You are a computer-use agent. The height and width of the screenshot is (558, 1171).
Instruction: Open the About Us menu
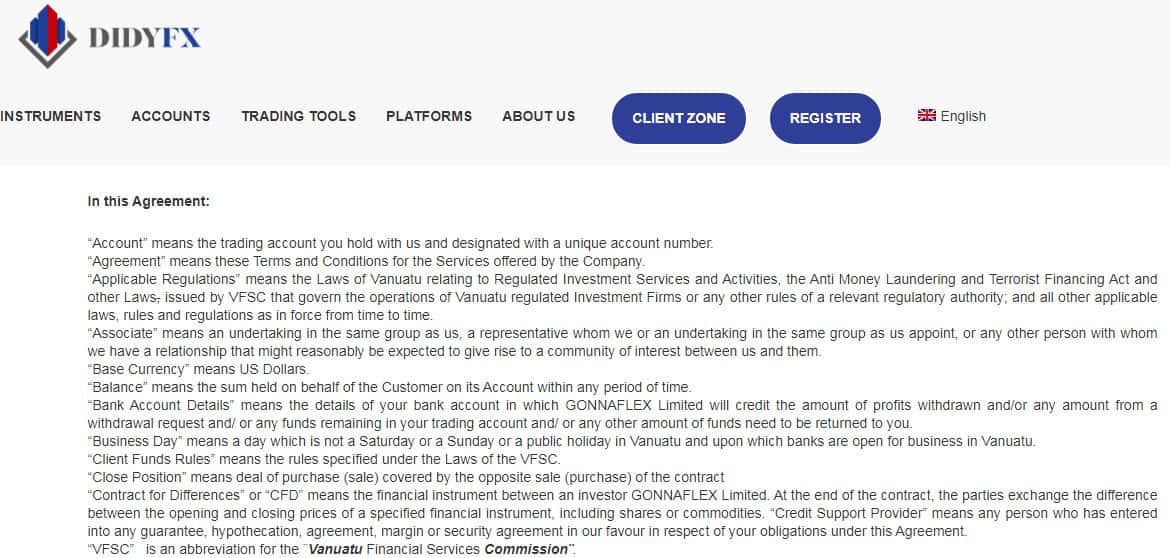539,116
